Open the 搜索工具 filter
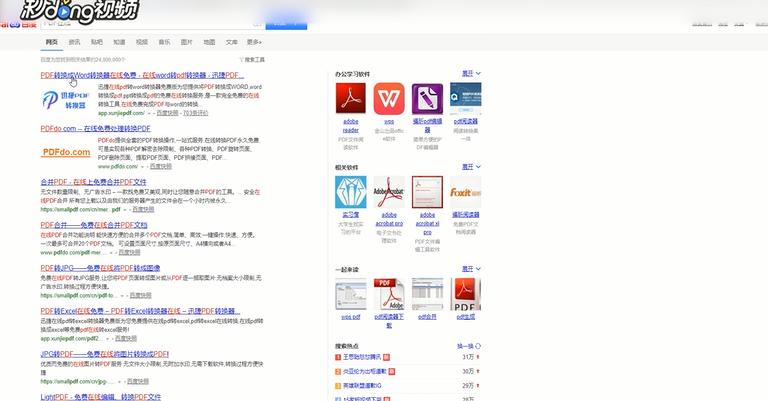 click(x=252, y=60)
